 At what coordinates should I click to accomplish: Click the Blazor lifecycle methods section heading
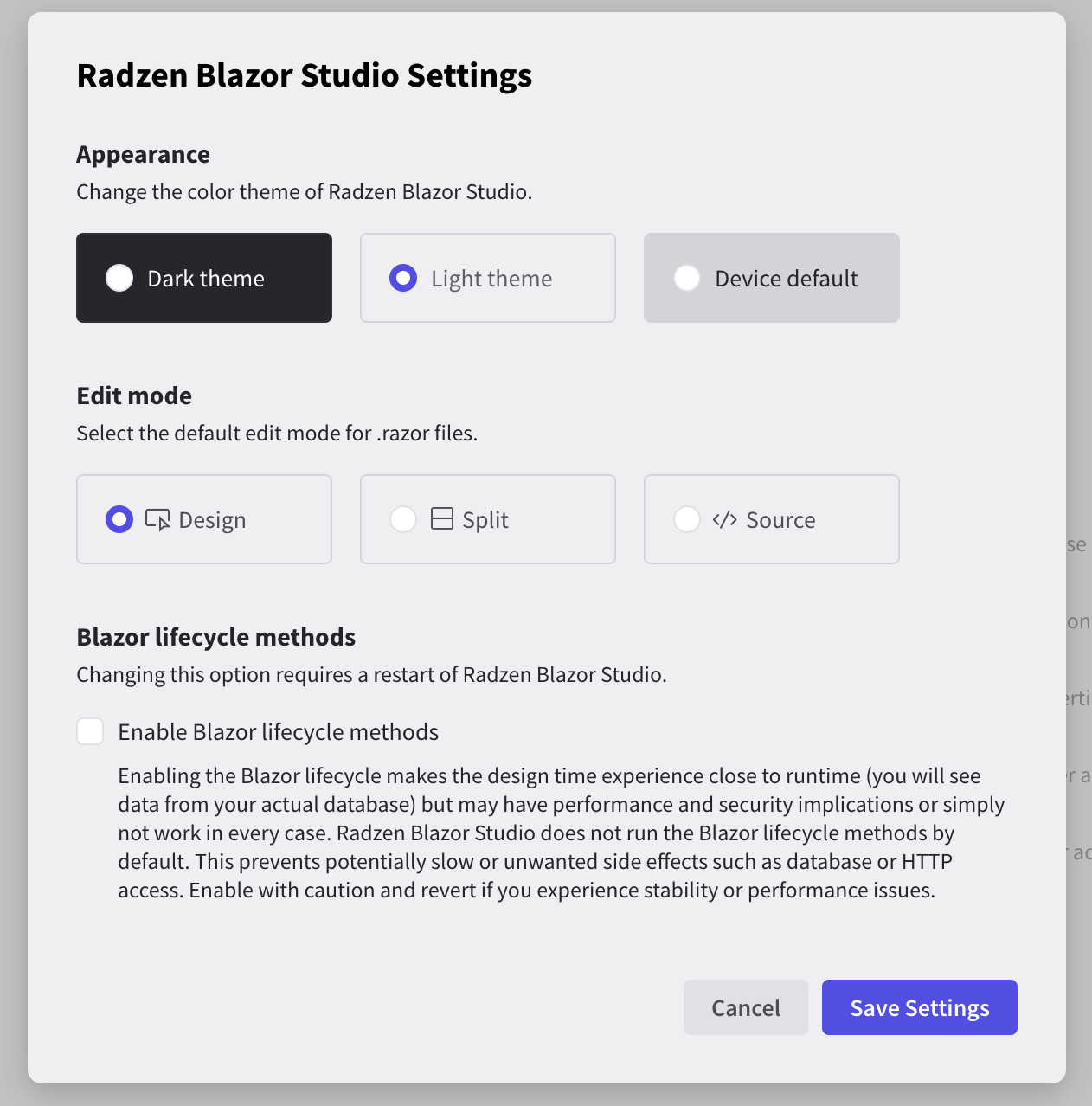(x=215, y=637)
